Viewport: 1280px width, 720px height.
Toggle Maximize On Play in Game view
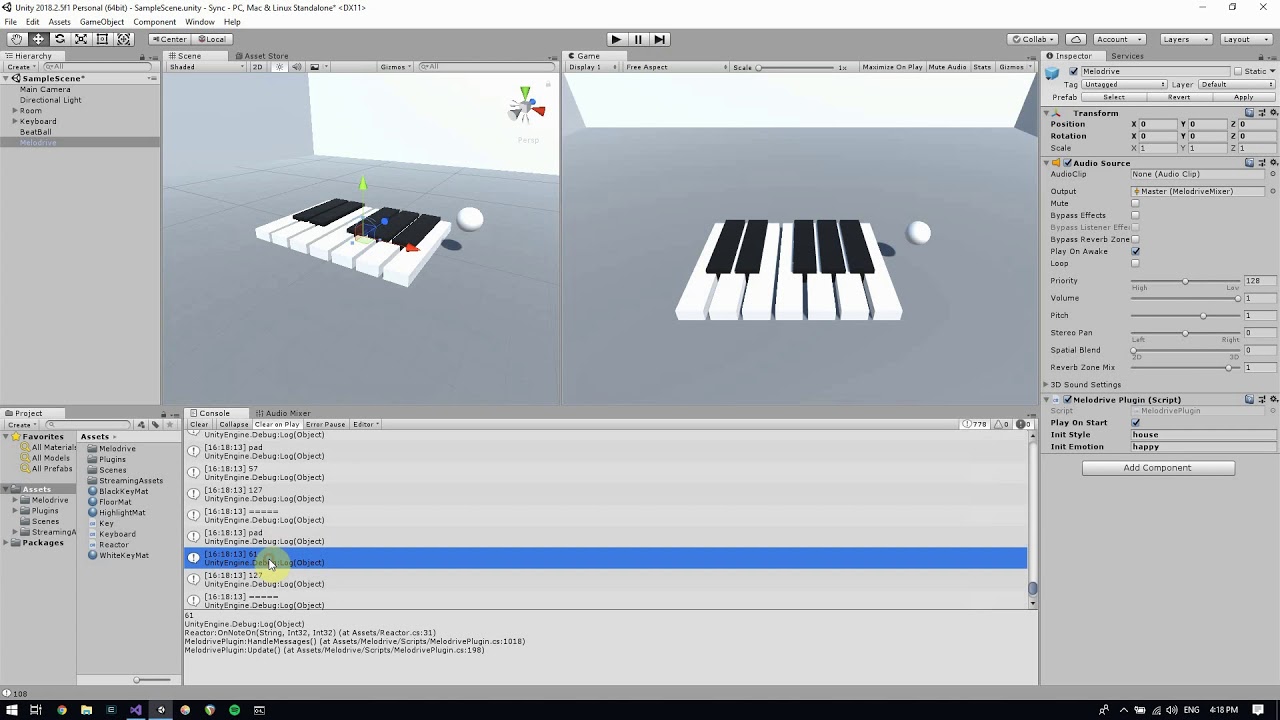[x=892, y=67]
